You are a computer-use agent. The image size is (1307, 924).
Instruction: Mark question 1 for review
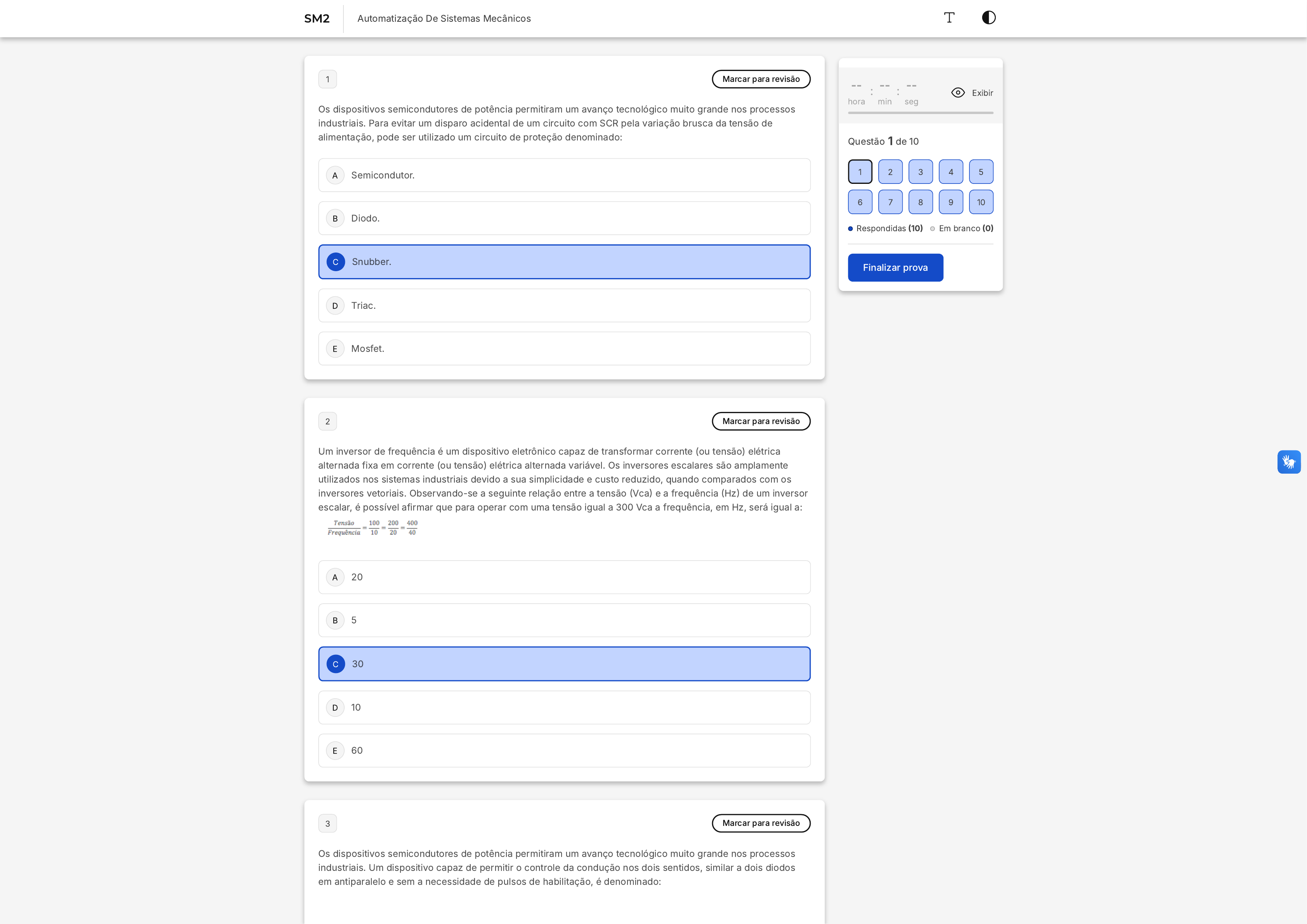pos(761,79)
